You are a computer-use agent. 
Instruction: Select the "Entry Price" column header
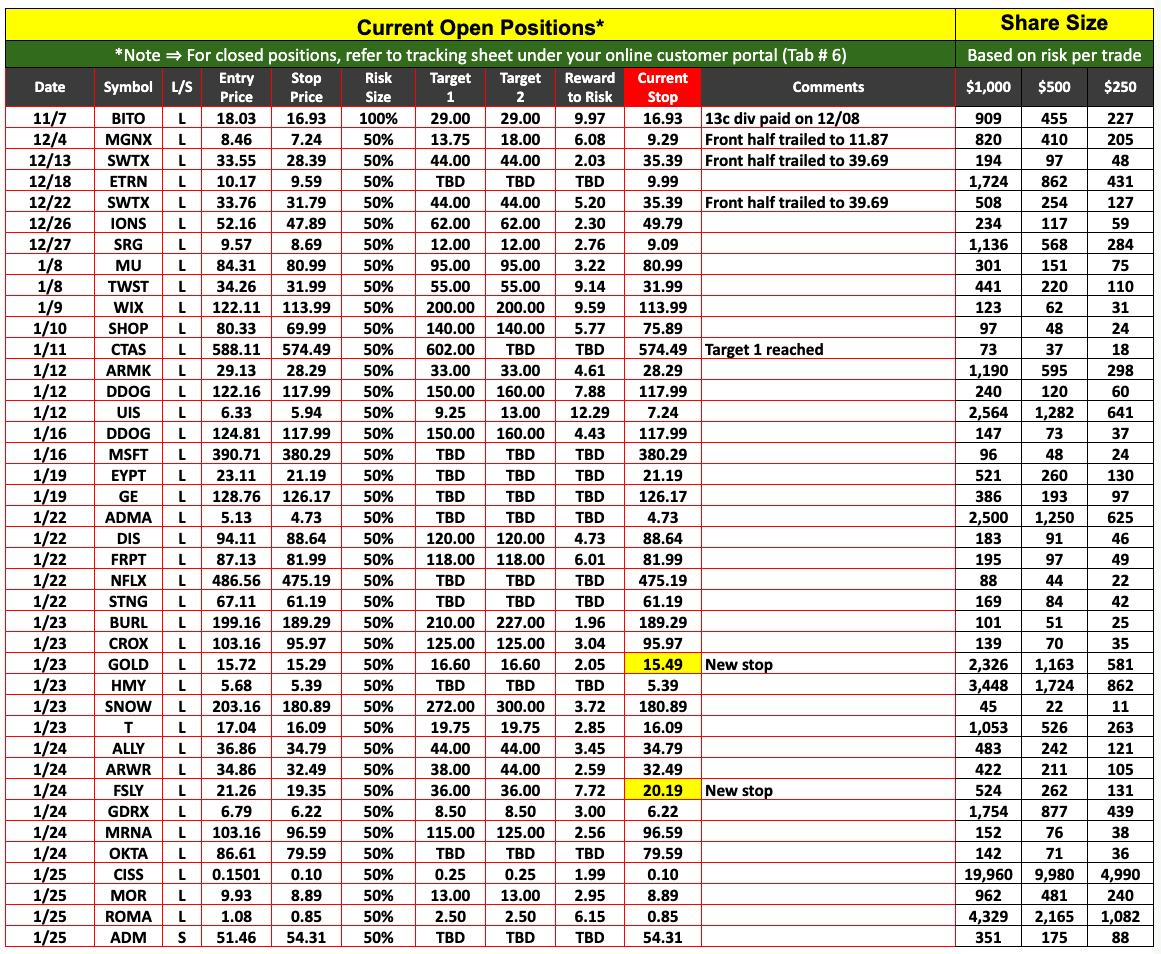236,87
